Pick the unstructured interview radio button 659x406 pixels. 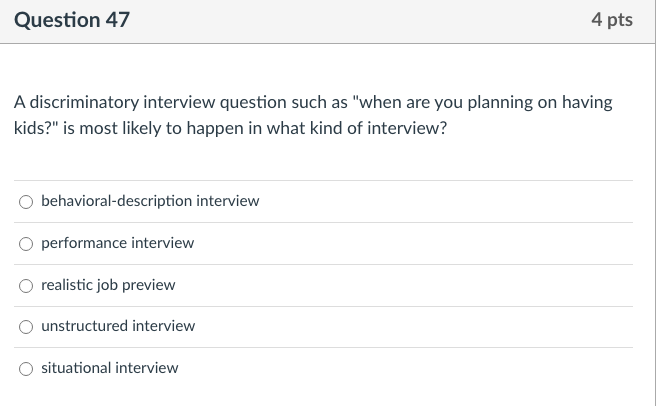tap(26, 327)
